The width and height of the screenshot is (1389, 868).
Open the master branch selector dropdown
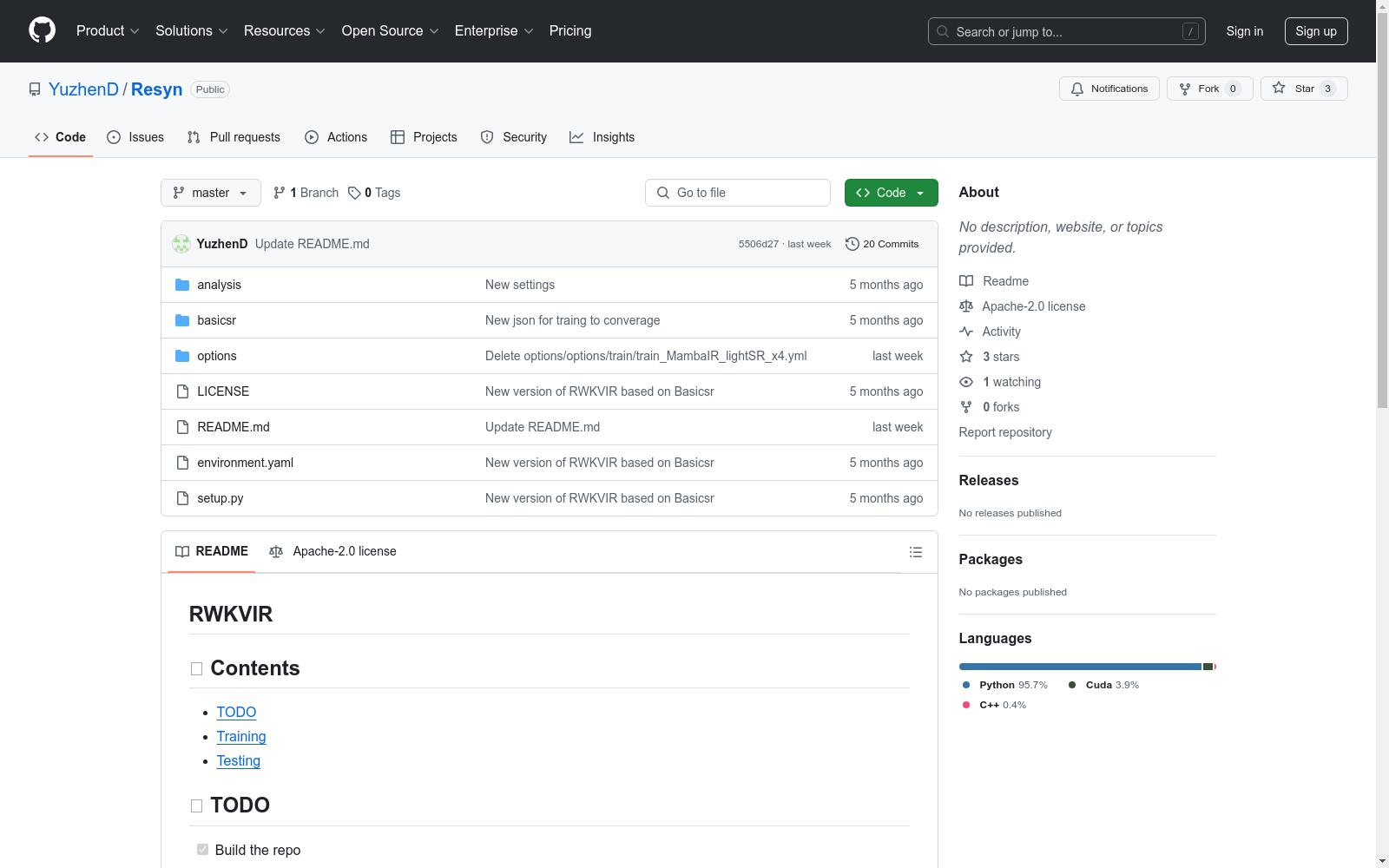point(211,193)
